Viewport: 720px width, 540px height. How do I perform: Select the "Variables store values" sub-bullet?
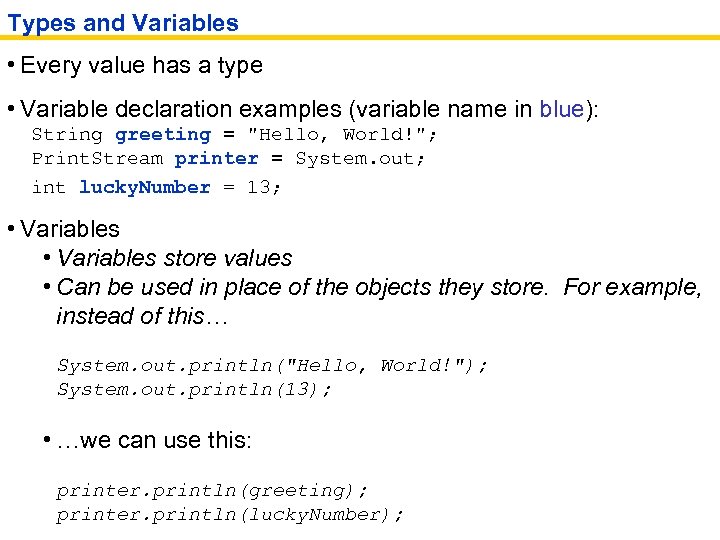tap(174, 258)
